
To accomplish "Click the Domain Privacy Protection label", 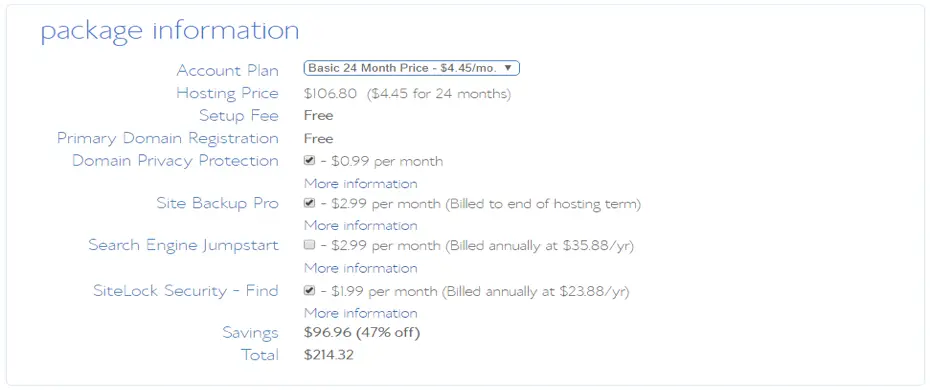I will pos(175,161).
